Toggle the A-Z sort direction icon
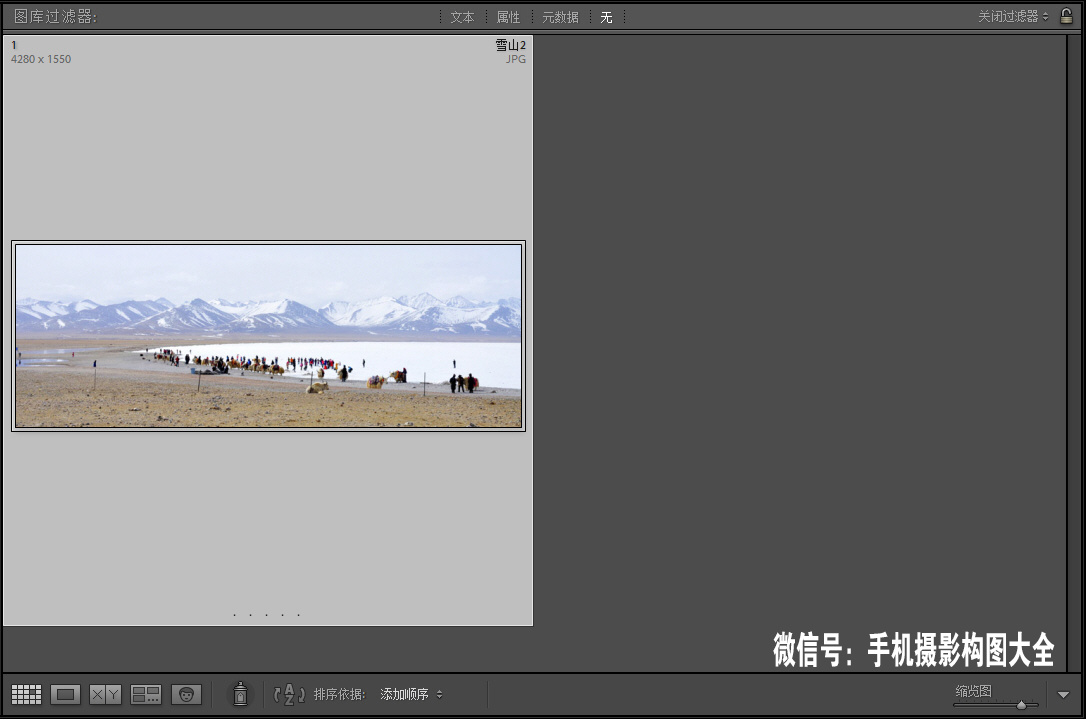This screenshot has height=719, width=1086. 289,694
